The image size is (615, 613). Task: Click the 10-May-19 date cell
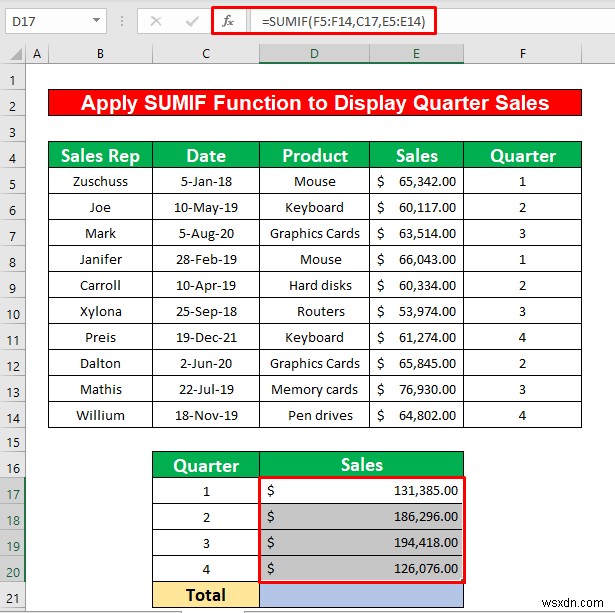pos(206,207)
